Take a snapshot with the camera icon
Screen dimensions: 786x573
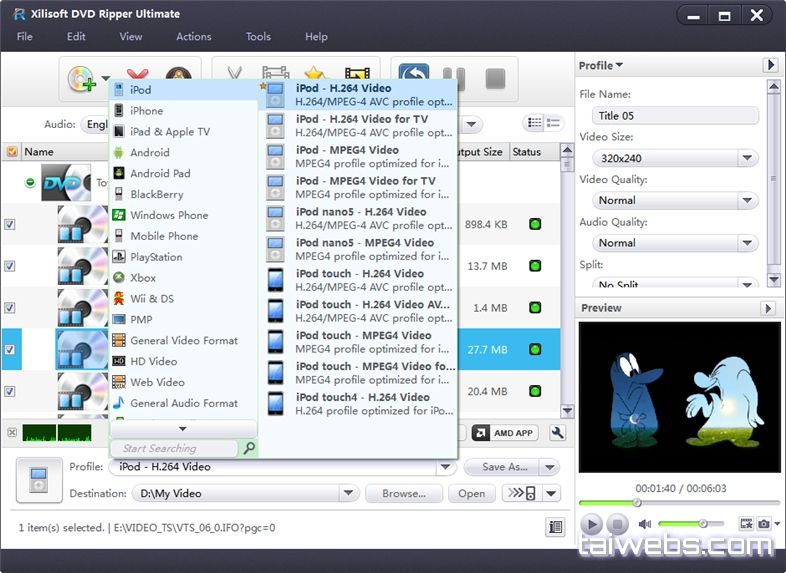(x=765, y=523)
